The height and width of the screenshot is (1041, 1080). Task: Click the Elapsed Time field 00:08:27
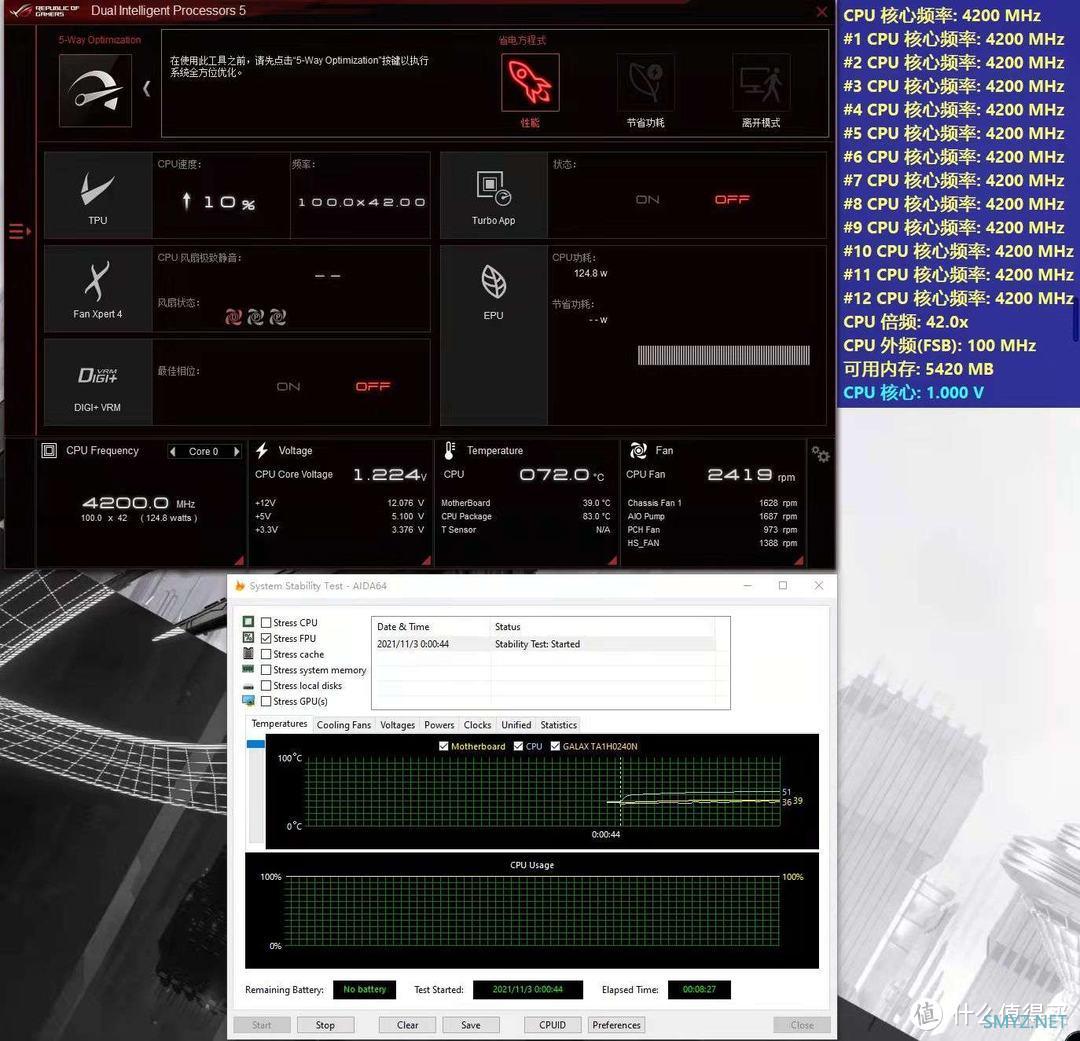click(699, 989)
